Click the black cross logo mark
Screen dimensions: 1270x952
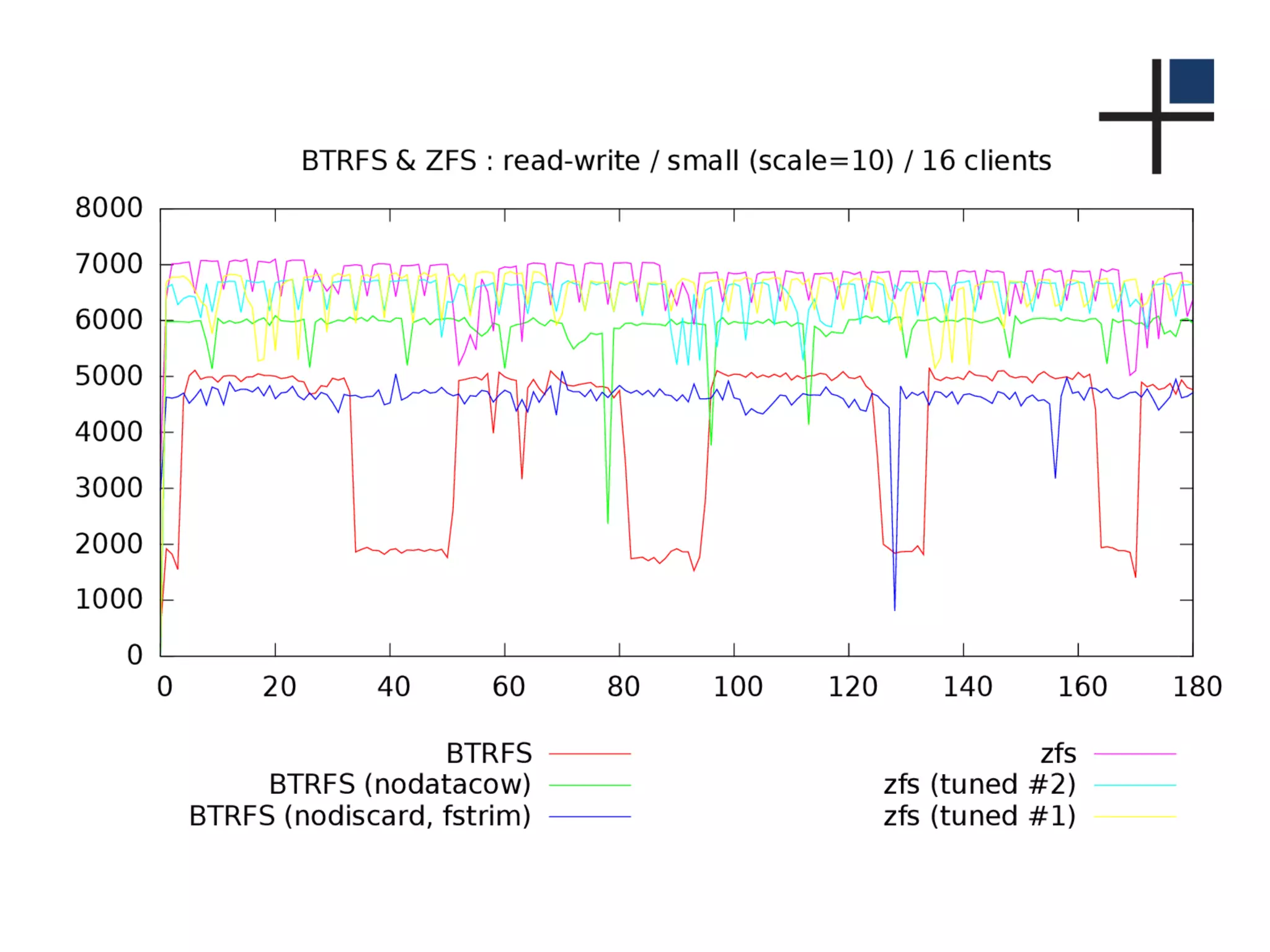1156,117
